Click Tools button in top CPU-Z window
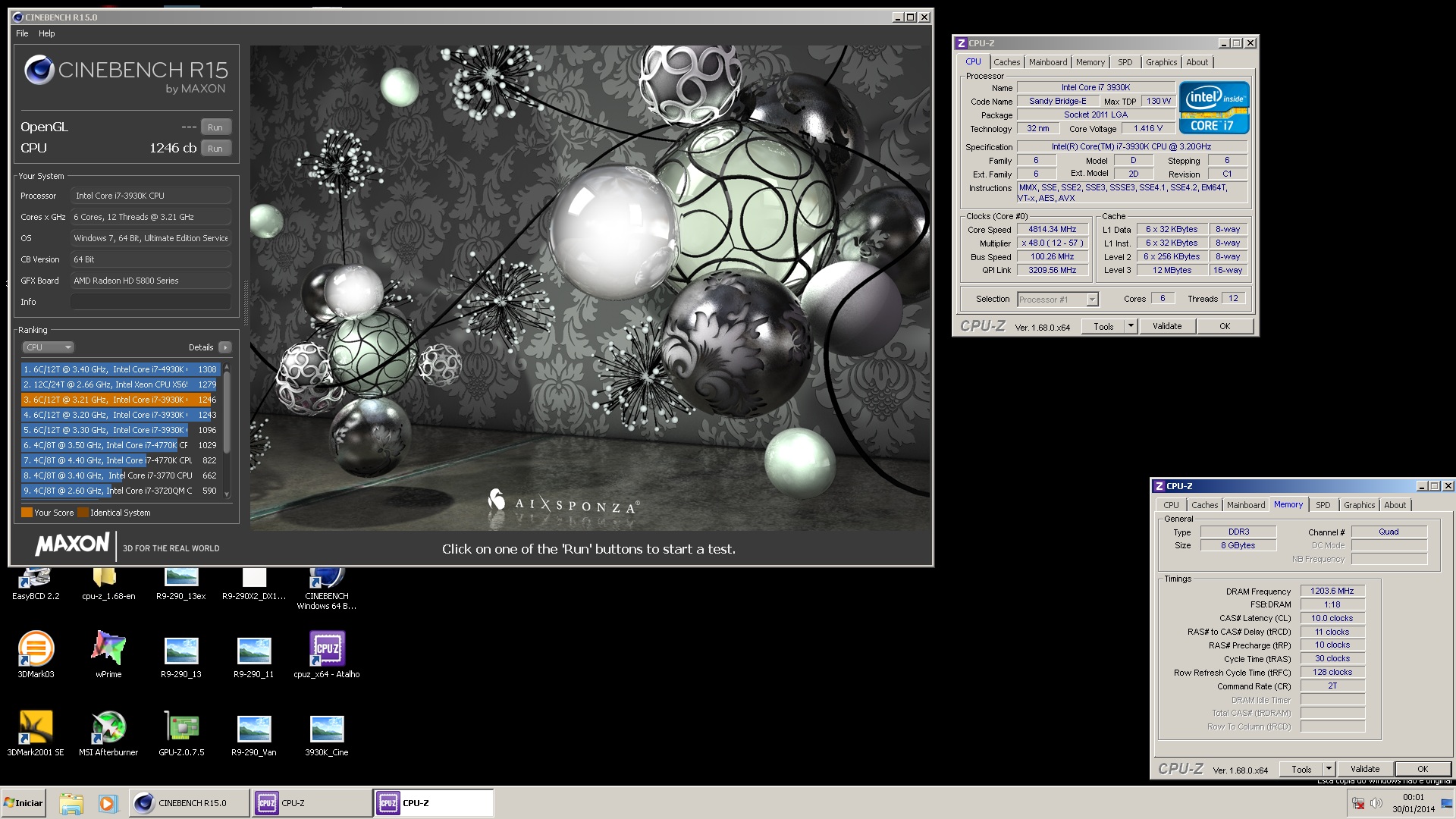 pyautogui.click(x=1103, y=327)
